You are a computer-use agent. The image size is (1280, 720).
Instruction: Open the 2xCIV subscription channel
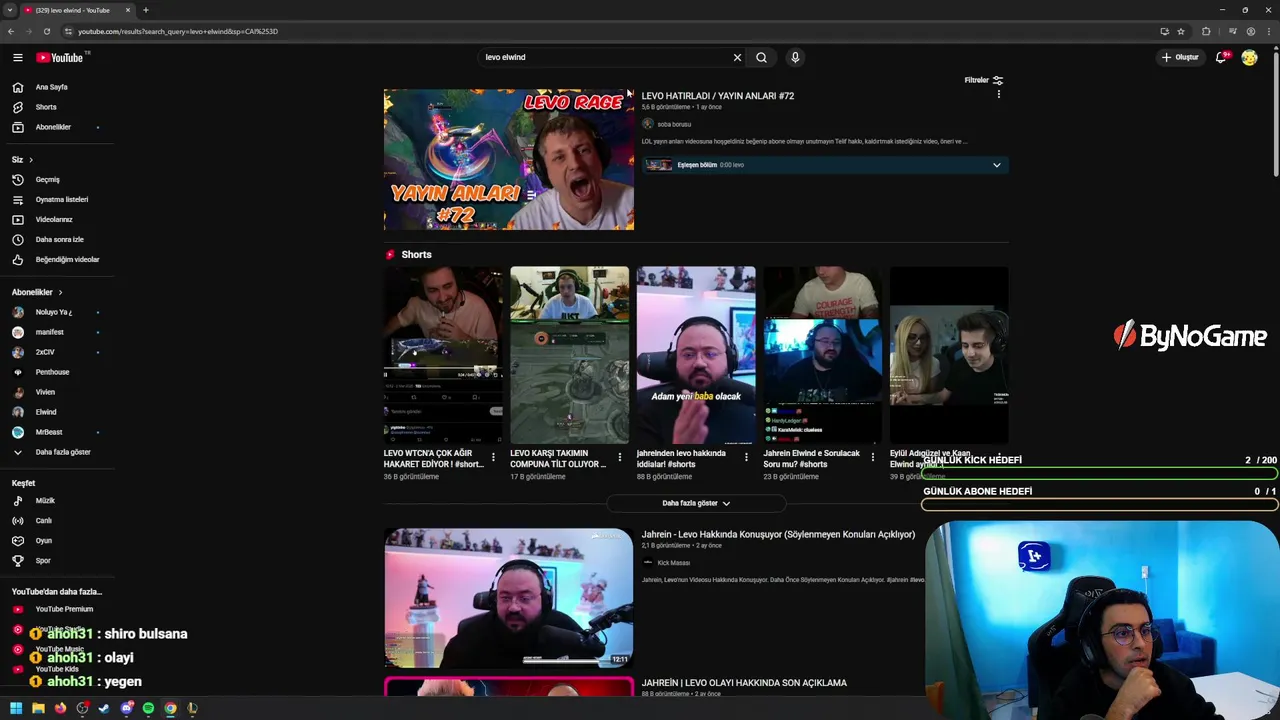[x=45, y=352]
